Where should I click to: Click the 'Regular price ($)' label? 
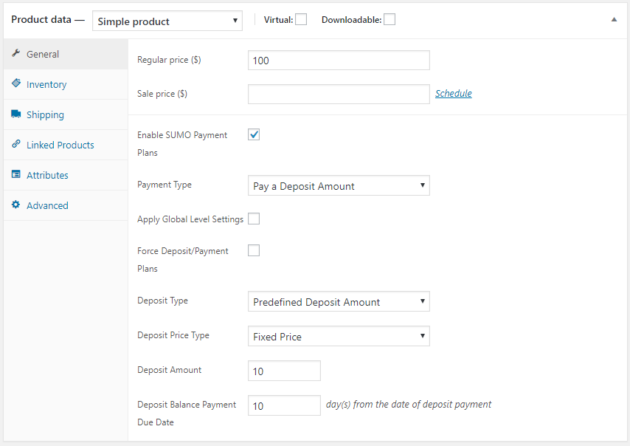[x=169, y=60]
